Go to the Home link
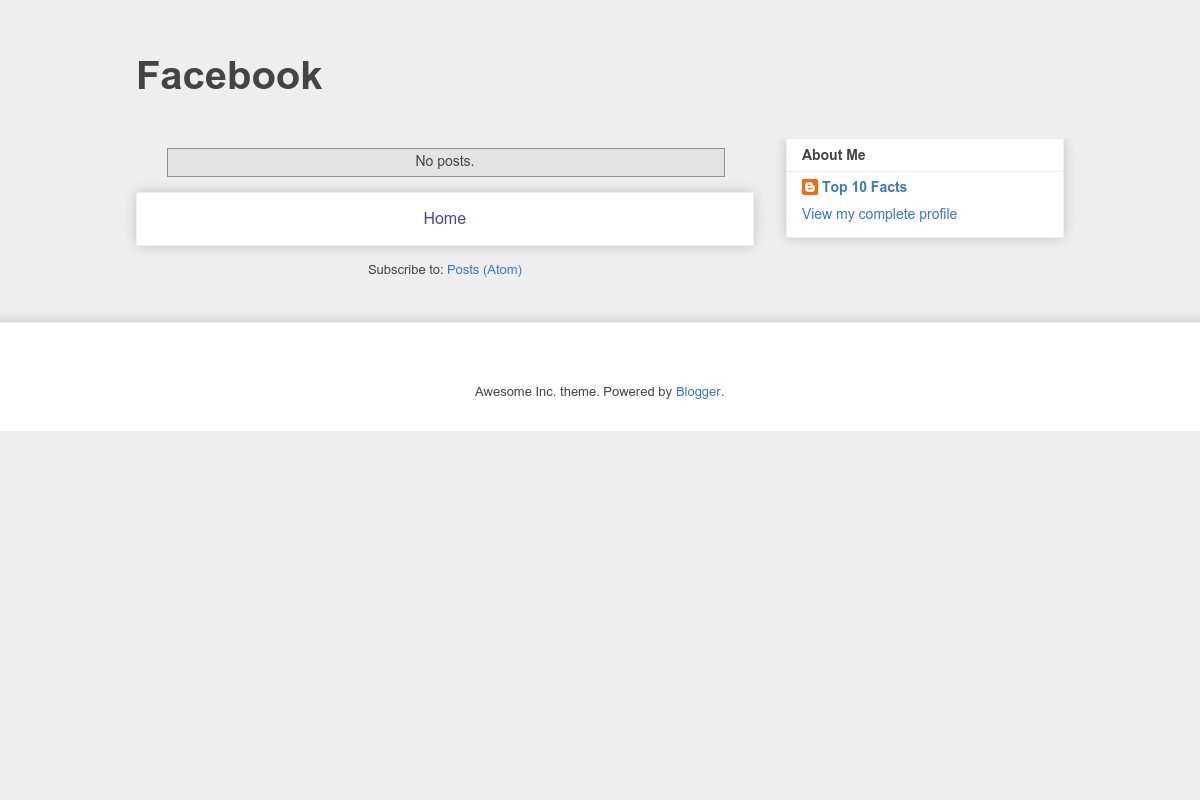This screenshot has width=1200, height=800. pos(444,218)
